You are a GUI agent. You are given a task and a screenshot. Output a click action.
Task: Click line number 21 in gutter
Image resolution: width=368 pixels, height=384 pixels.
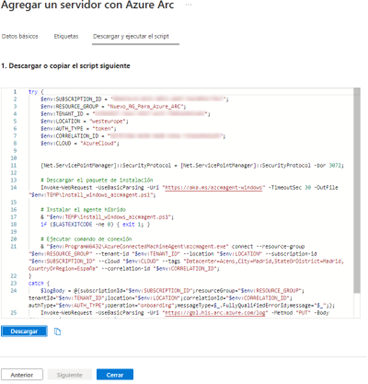pos(14,246)
